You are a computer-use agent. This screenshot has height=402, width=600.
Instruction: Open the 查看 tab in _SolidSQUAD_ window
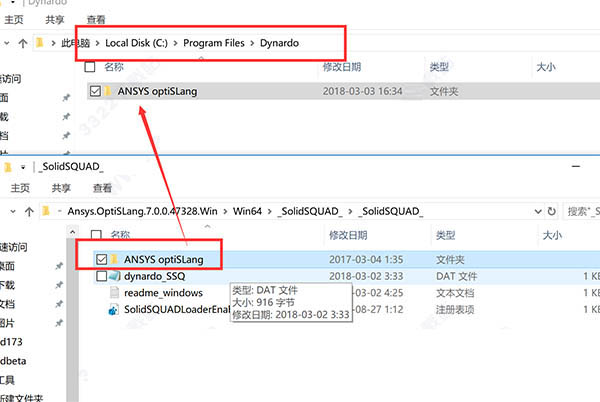point(103,188)
